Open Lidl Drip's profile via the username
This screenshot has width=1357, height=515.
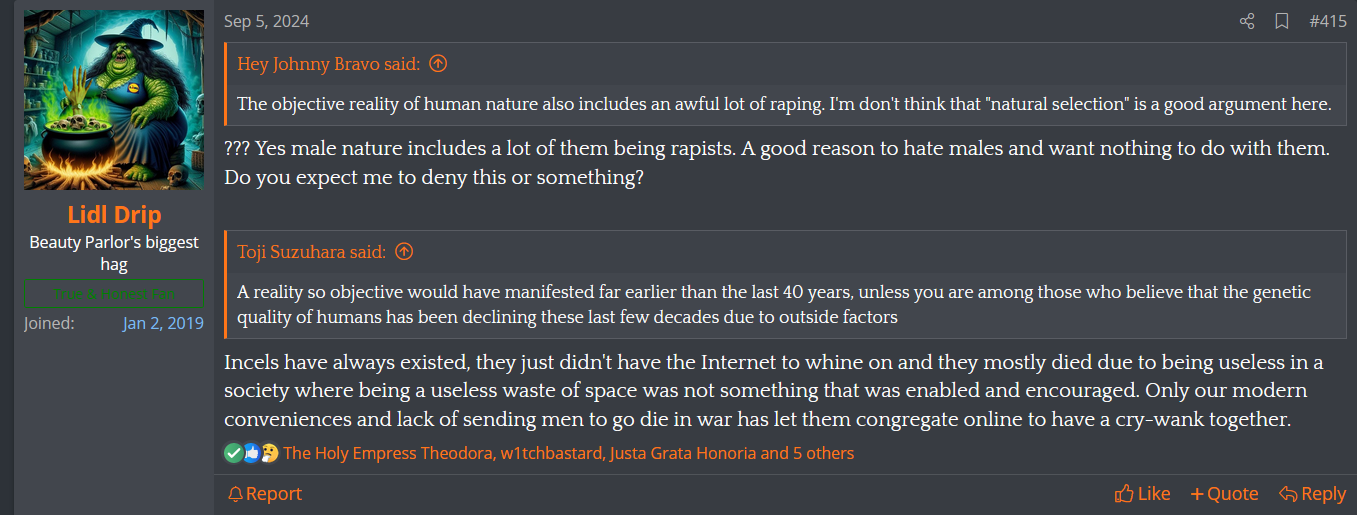[114, 215]
